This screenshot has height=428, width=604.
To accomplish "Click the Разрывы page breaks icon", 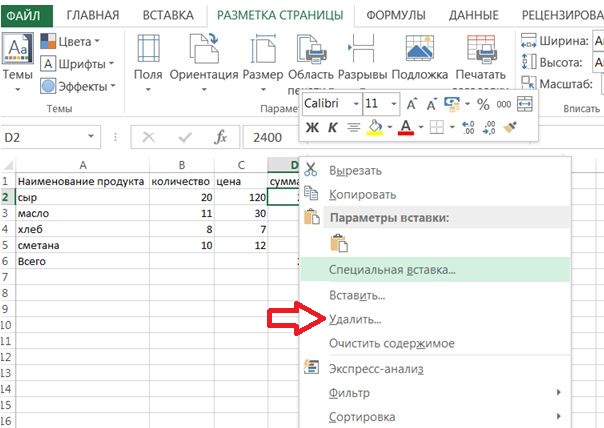I will point(361,48).
